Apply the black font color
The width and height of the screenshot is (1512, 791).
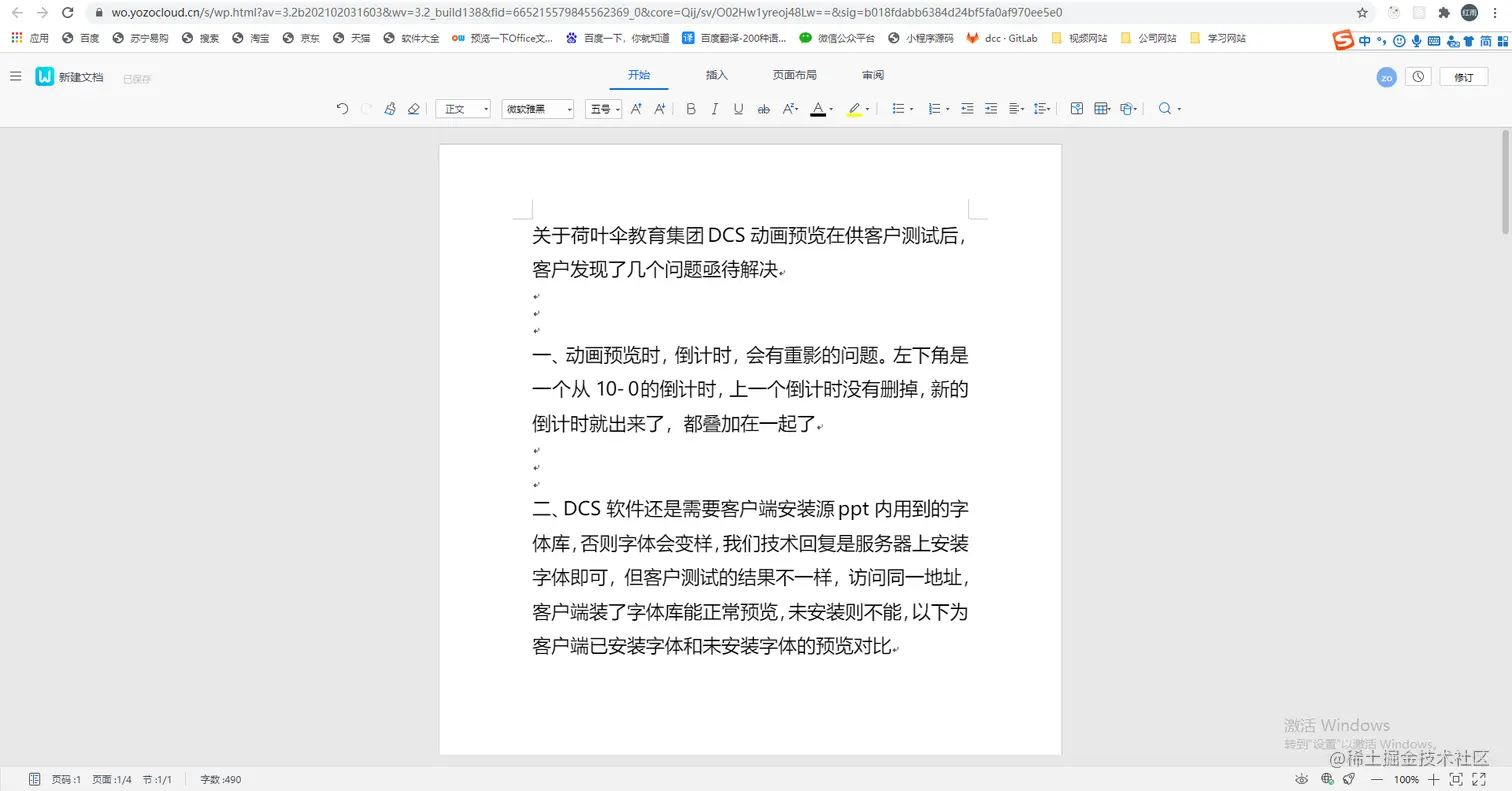click(817, 109)
